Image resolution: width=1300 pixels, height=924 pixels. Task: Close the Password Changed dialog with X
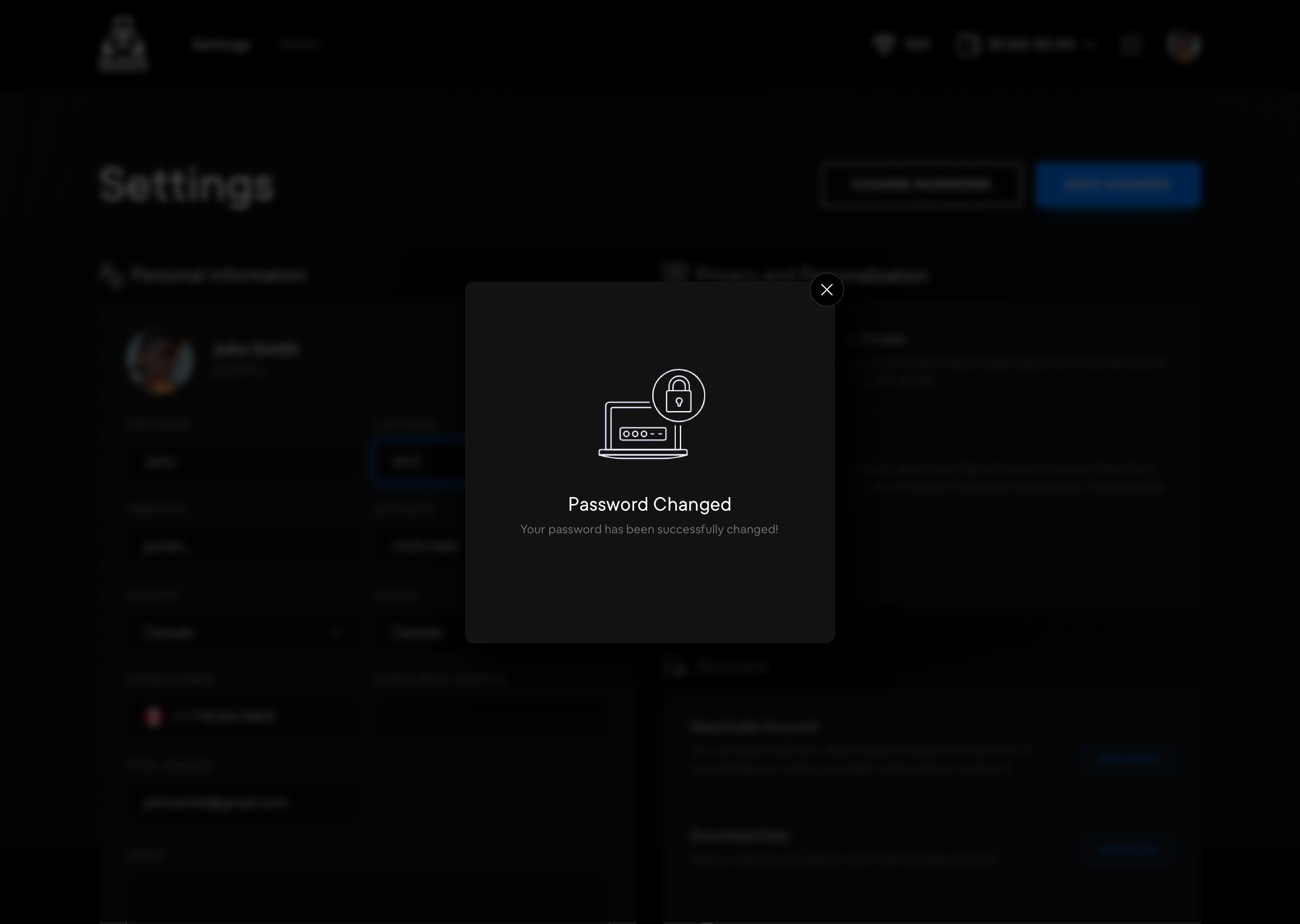(x=826, y=290)
